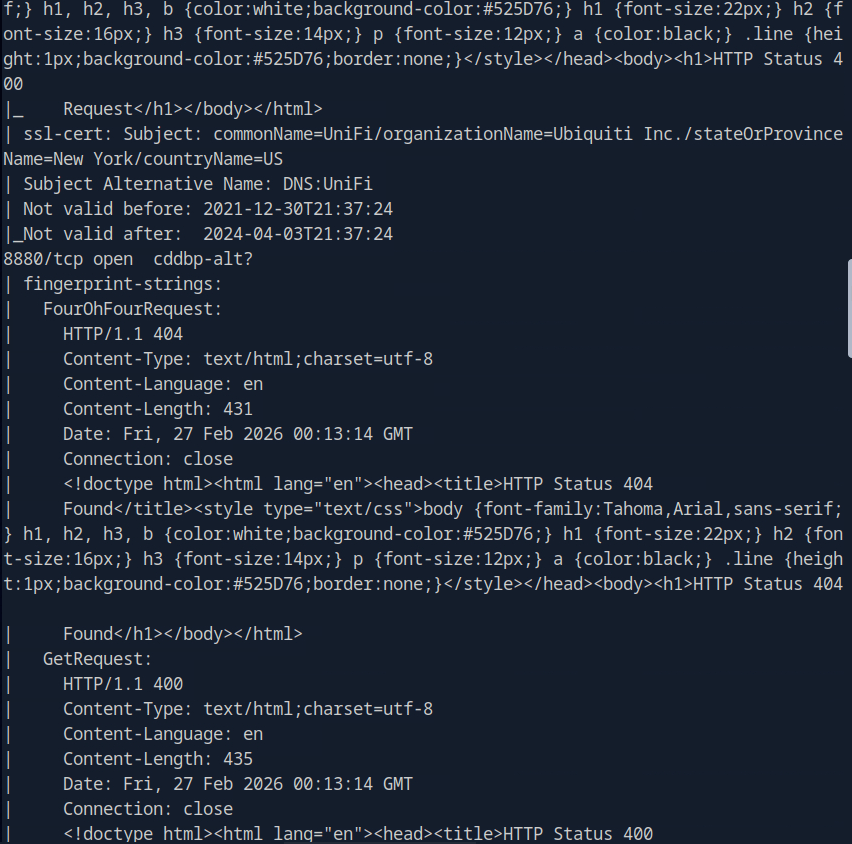Screen dimensions: 852x844
Task: Click the Content-Length: 431 line
Action: (x=158, y=409)
